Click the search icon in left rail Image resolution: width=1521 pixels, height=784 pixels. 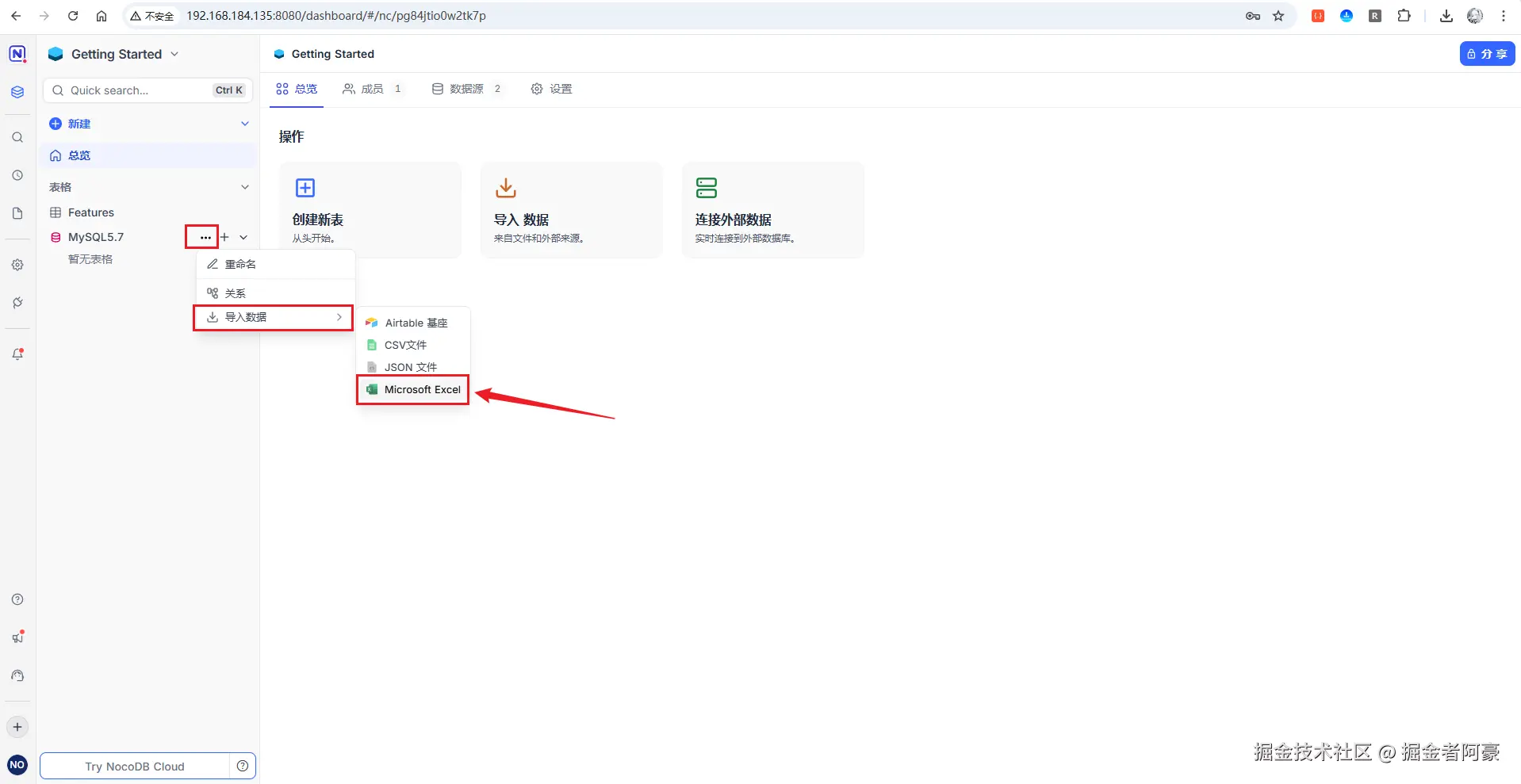(17, 137)
